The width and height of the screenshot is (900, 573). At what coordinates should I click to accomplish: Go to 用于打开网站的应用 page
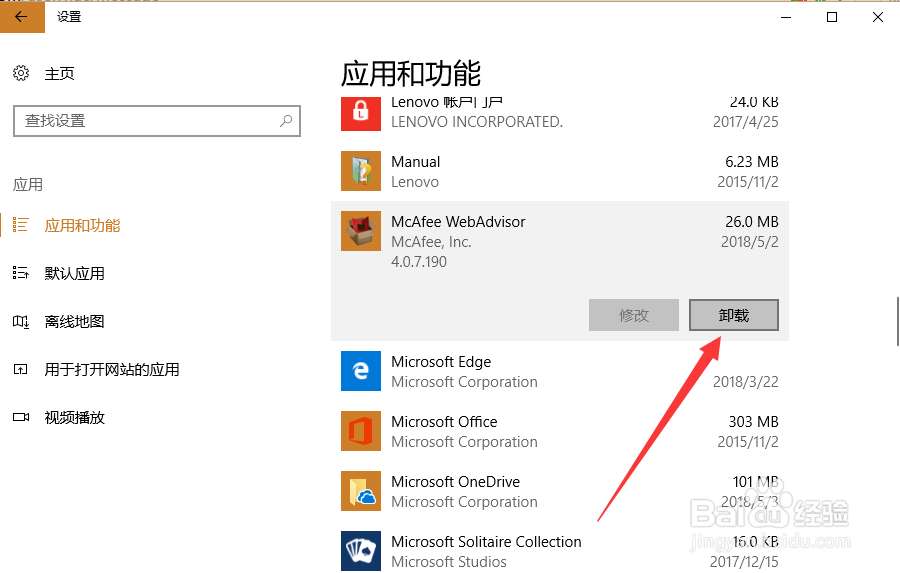[x=111, y=369]
